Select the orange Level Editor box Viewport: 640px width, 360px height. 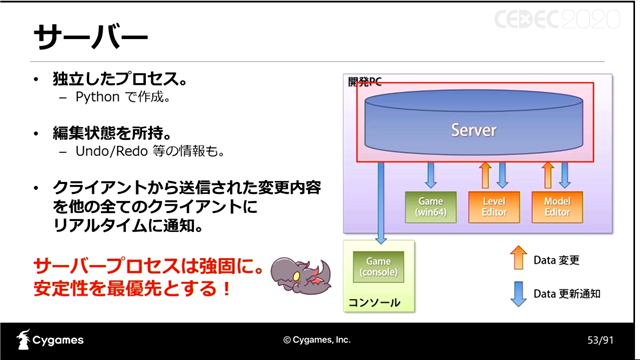(x=494, y=207)
